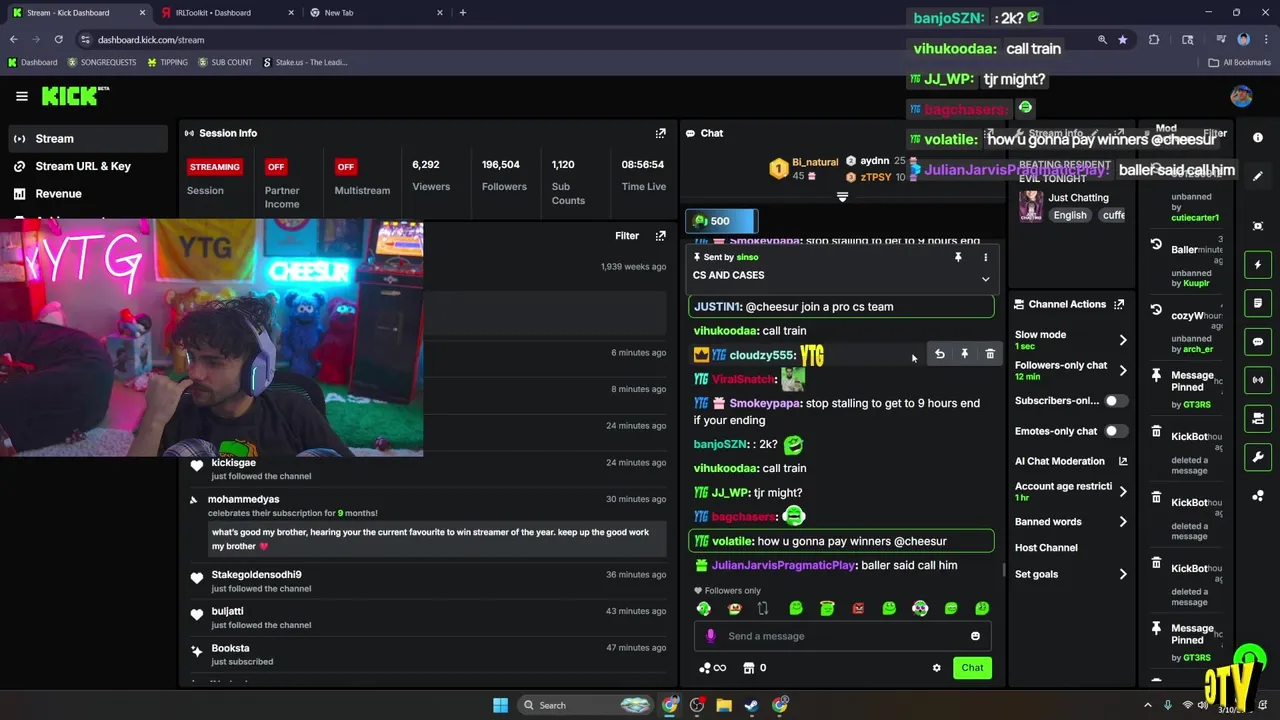Open AI Chat Moderation external link icon
This screenshot has width=1280, height=720.
[1123, 461]
